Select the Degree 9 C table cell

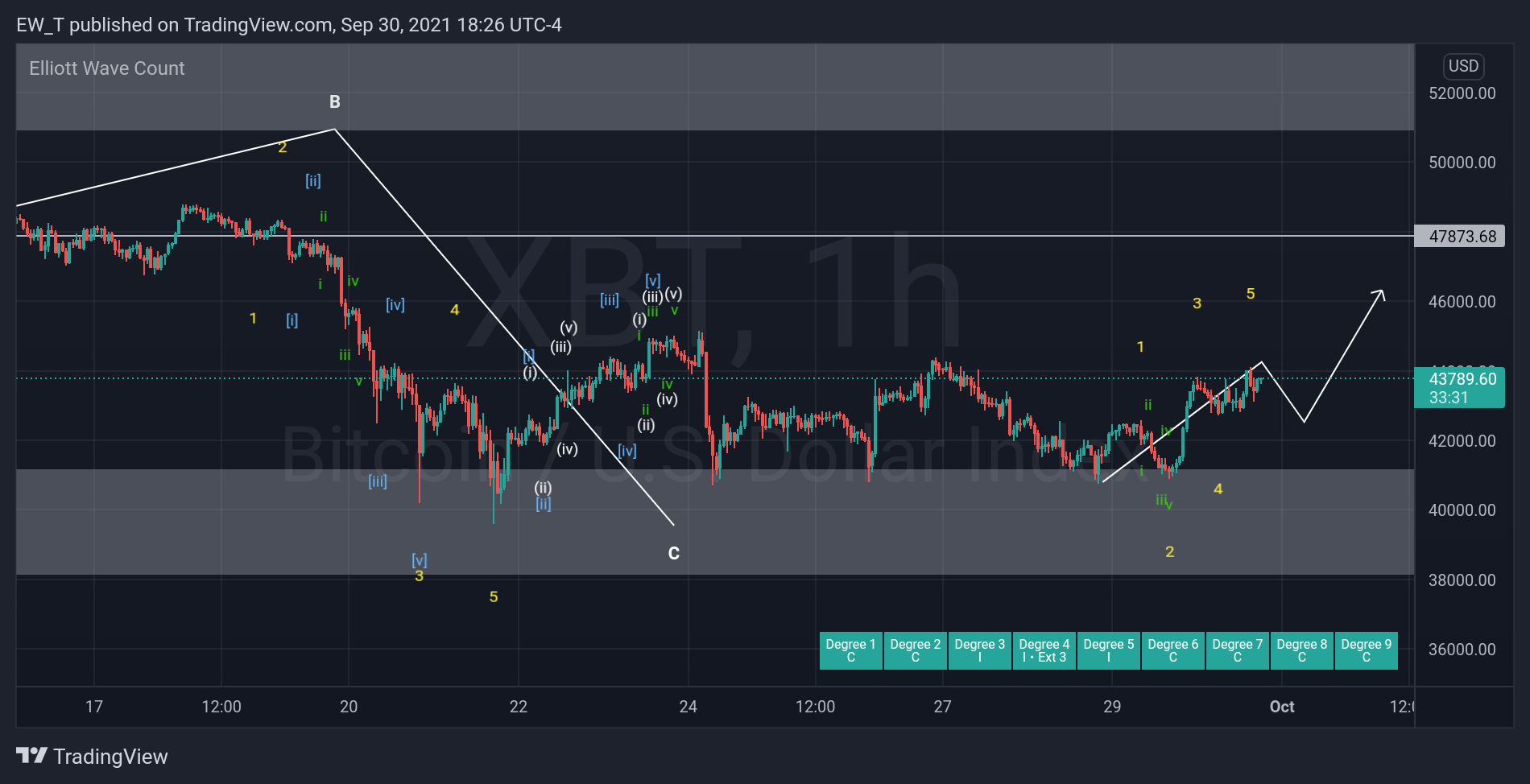(x=1366, y=650)
